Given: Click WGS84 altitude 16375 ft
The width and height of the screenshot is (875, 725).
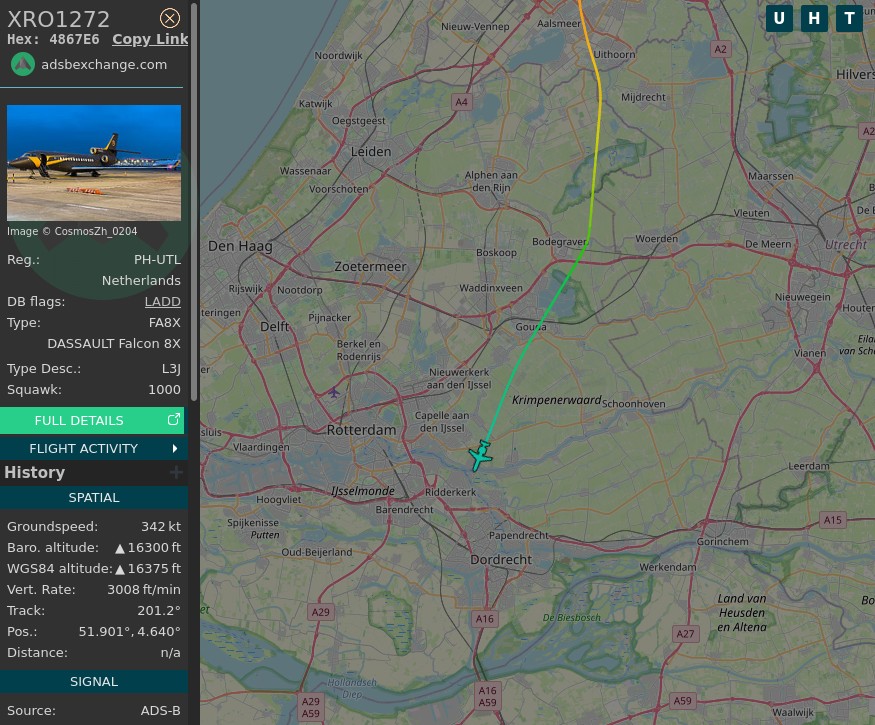Looking at the screenshot, I should (154, 568).
